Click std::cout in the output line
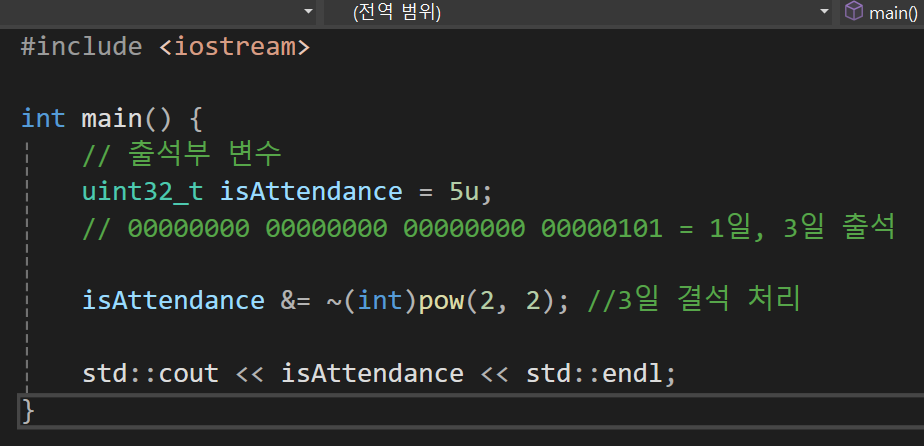This screenshot has width=924, height=446. (x=150, y=374)
